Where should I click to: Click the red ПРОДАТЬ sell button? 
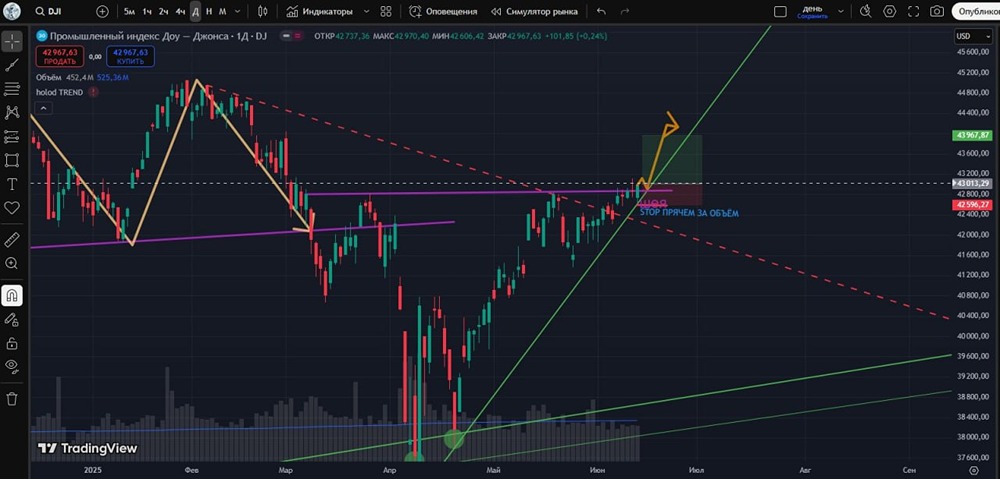point(60,57)
